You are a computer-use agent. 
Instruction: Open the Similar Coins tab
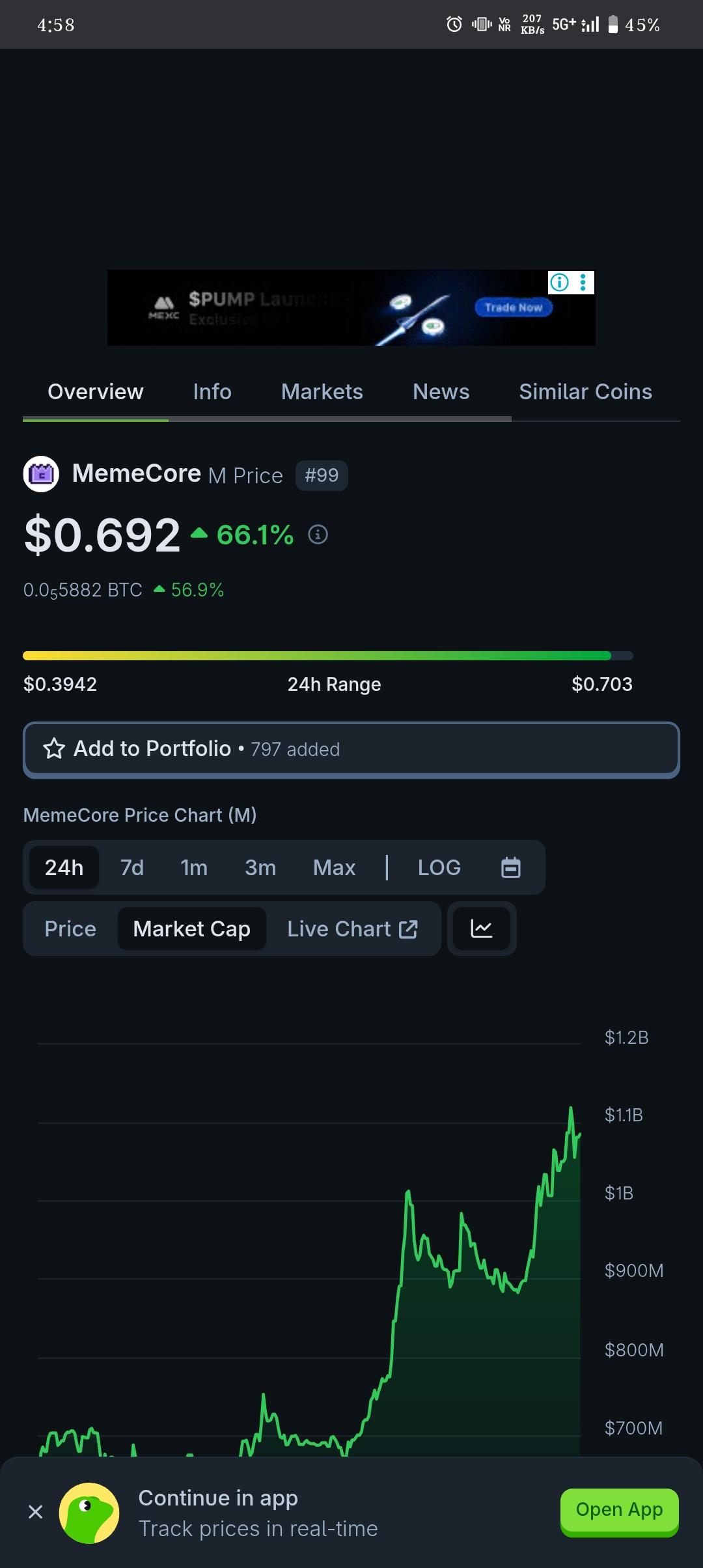(585, 391)
